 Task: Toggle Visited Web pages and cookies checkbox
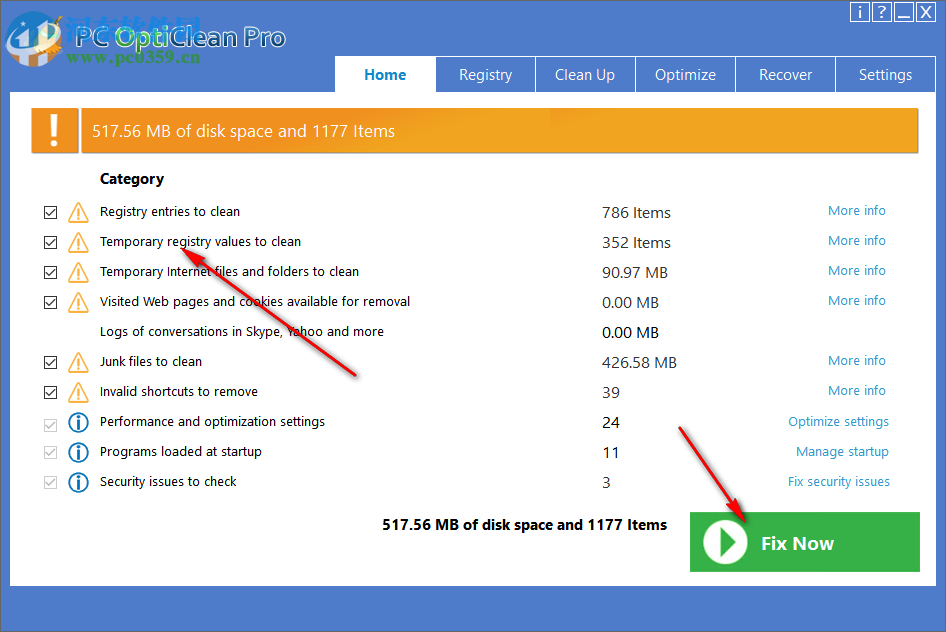(51, 302)
